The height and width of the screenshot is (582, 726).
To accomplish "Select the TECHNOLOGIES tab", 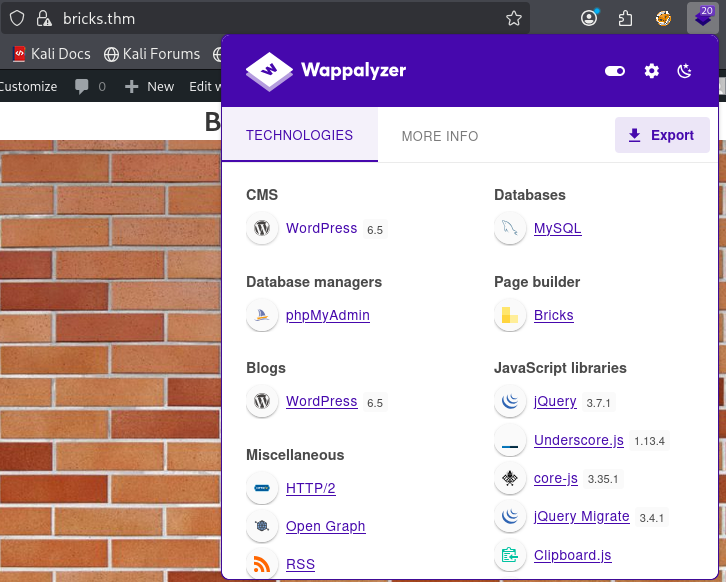I will (x=299, y=135).
